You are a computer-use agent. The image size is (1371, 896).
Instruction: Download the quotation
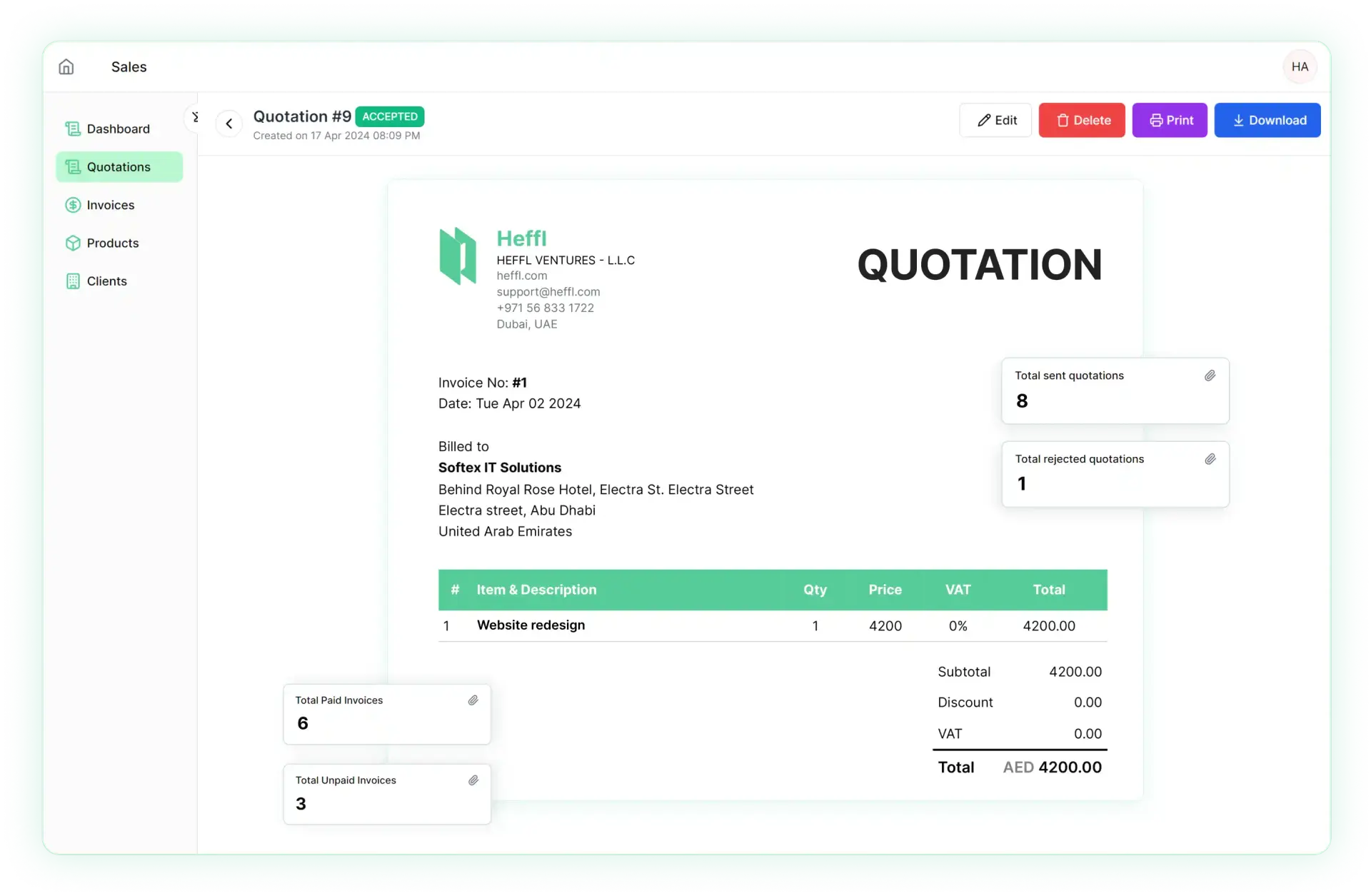click(x=1267, y=121)
